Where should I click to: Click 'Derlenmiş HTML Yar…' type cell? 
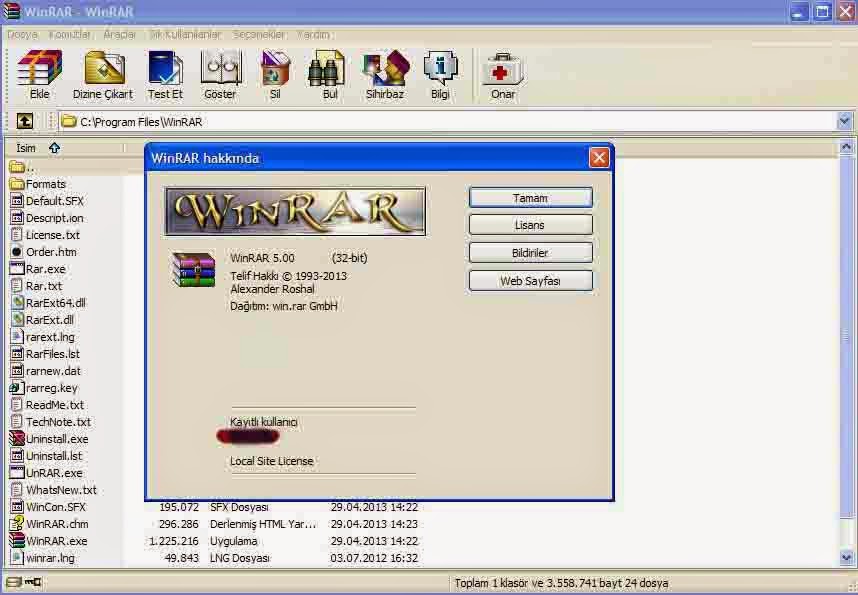tap(263, 524)
